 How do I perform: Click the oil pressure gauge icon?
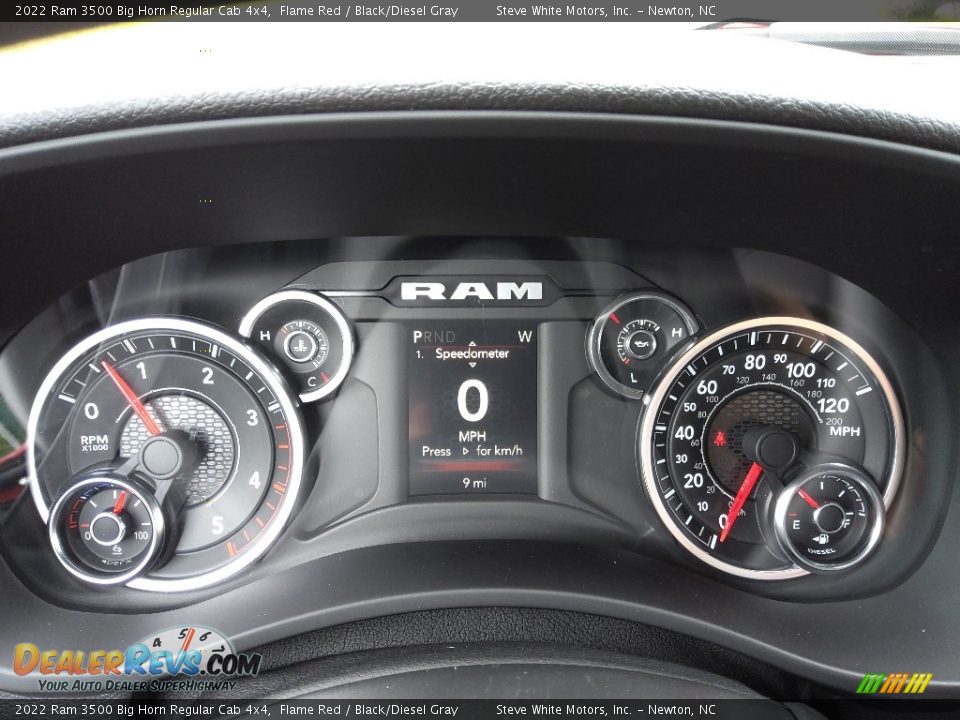[641, 343]
